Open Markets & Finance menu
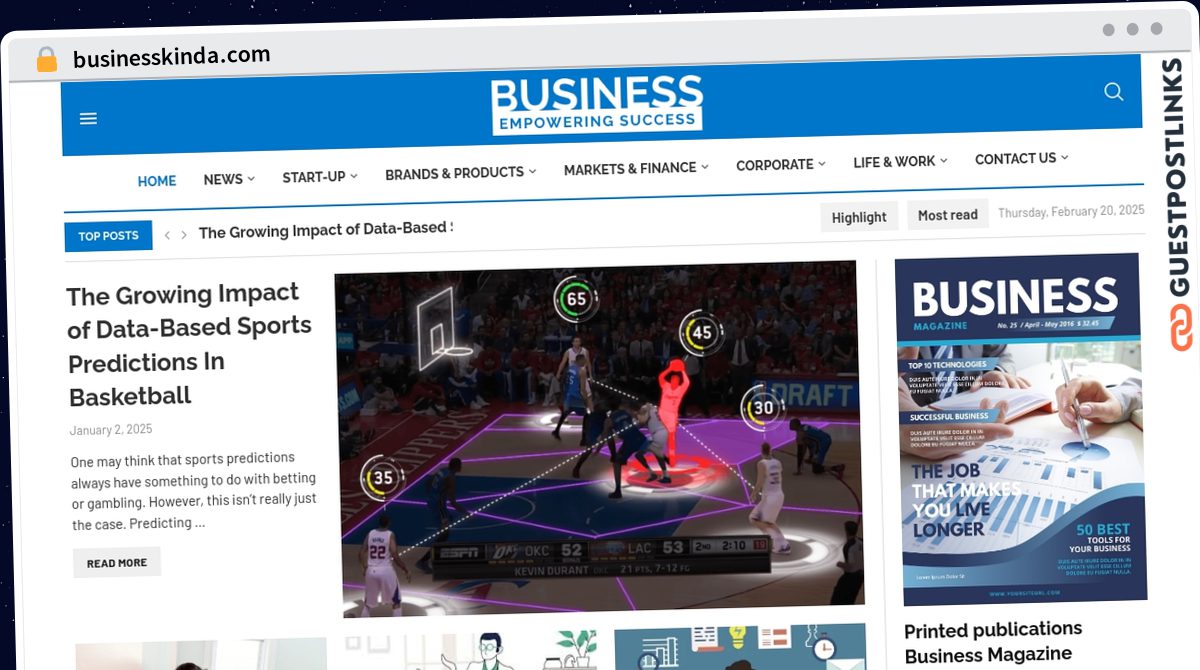 click(635, 169)
